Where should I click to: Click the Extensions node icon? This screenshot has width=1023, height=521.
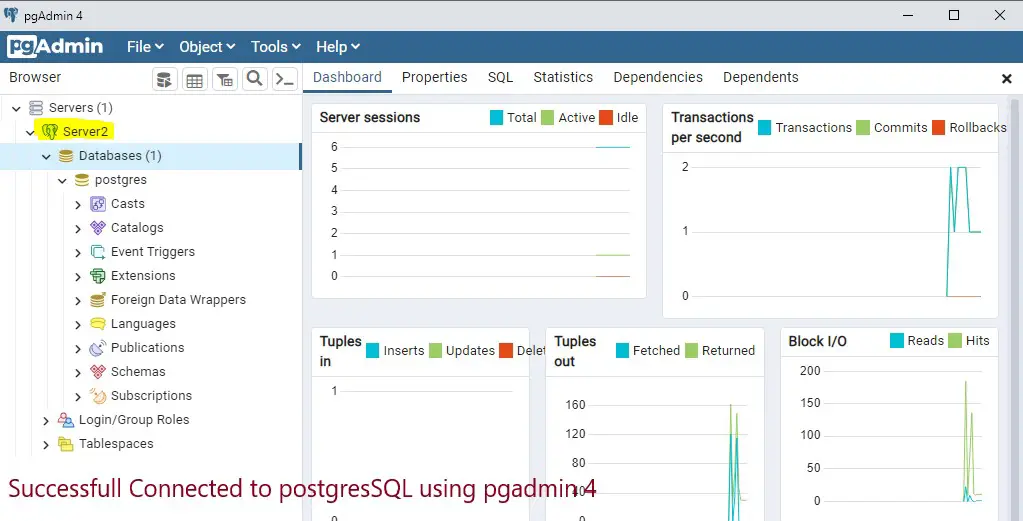click(x=98, y=276)
